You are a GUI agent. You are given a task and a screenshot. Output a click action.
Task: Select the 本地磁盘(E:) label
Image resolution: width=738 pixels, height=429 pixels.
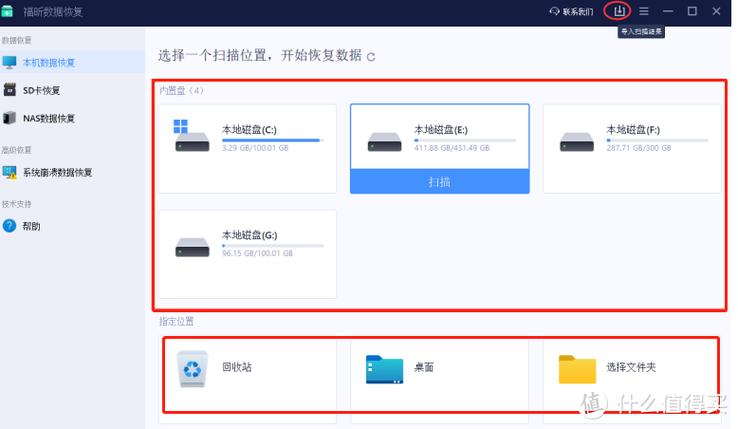tap(441, 130)
